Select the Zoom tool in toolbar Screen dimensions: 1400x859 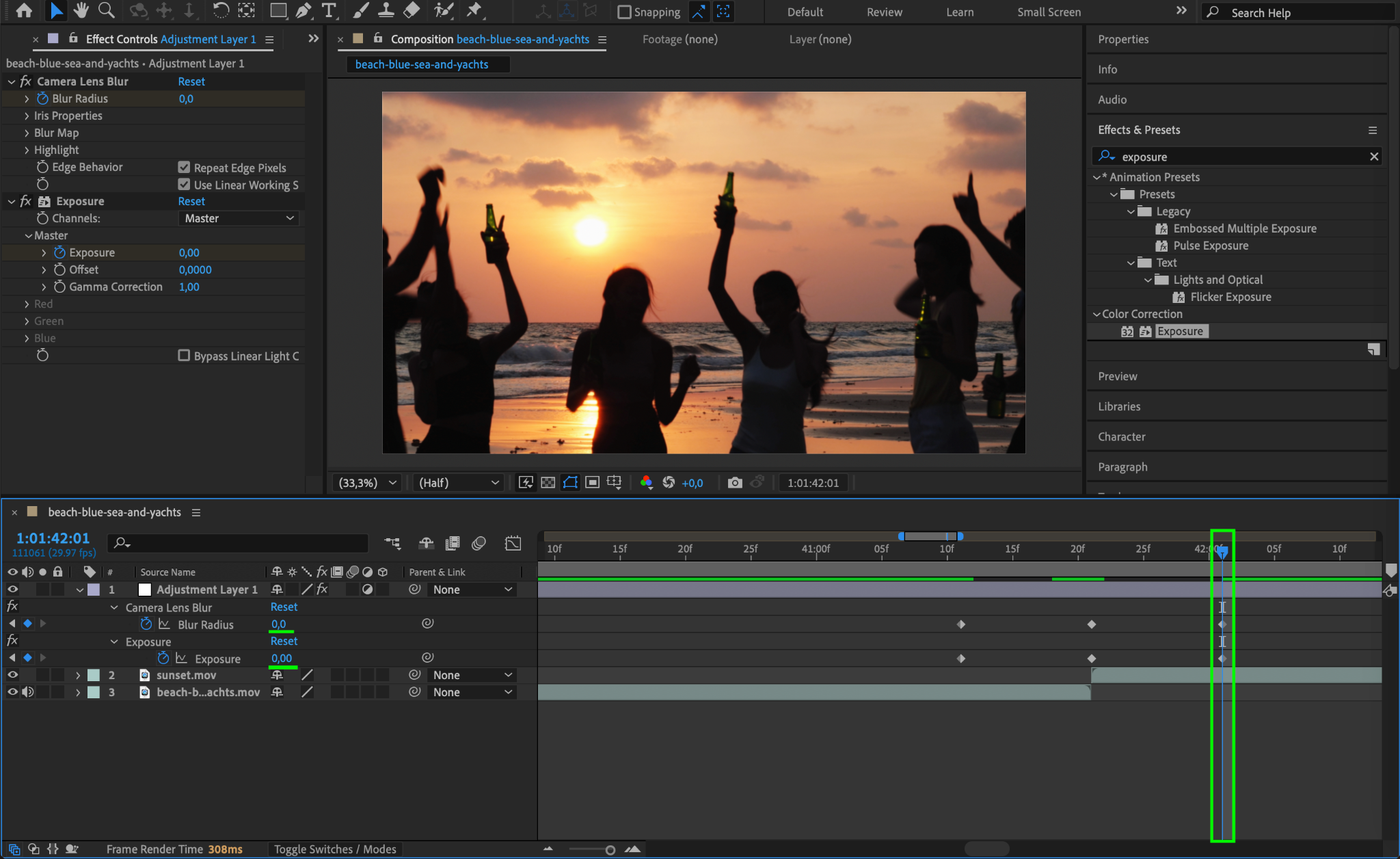tap(106, 10)
